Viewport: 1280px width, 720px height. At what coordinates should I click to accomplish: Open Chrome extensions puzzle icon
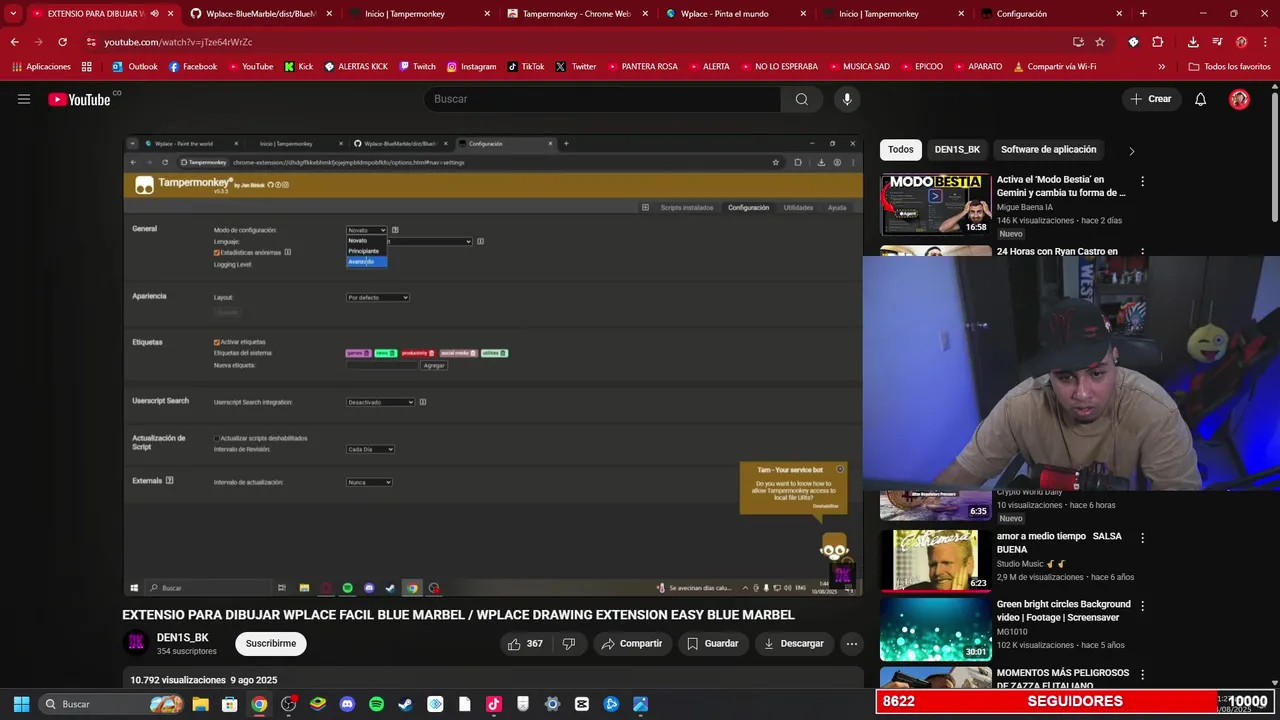(x=1158, y=42)
